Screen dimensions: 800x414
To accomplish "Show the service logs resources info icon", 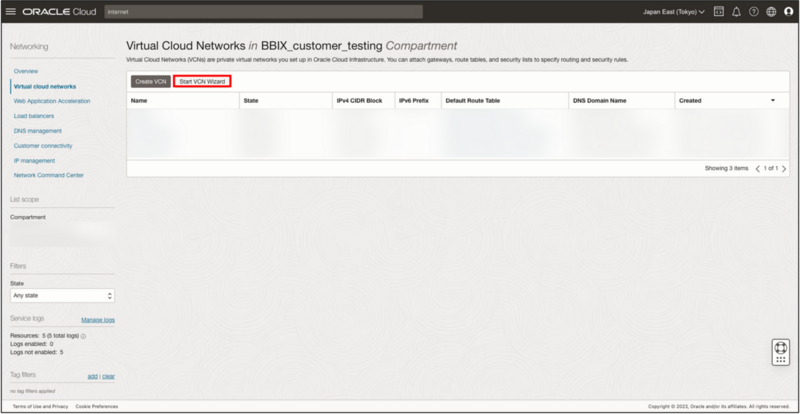I will (x=83, y=336).
